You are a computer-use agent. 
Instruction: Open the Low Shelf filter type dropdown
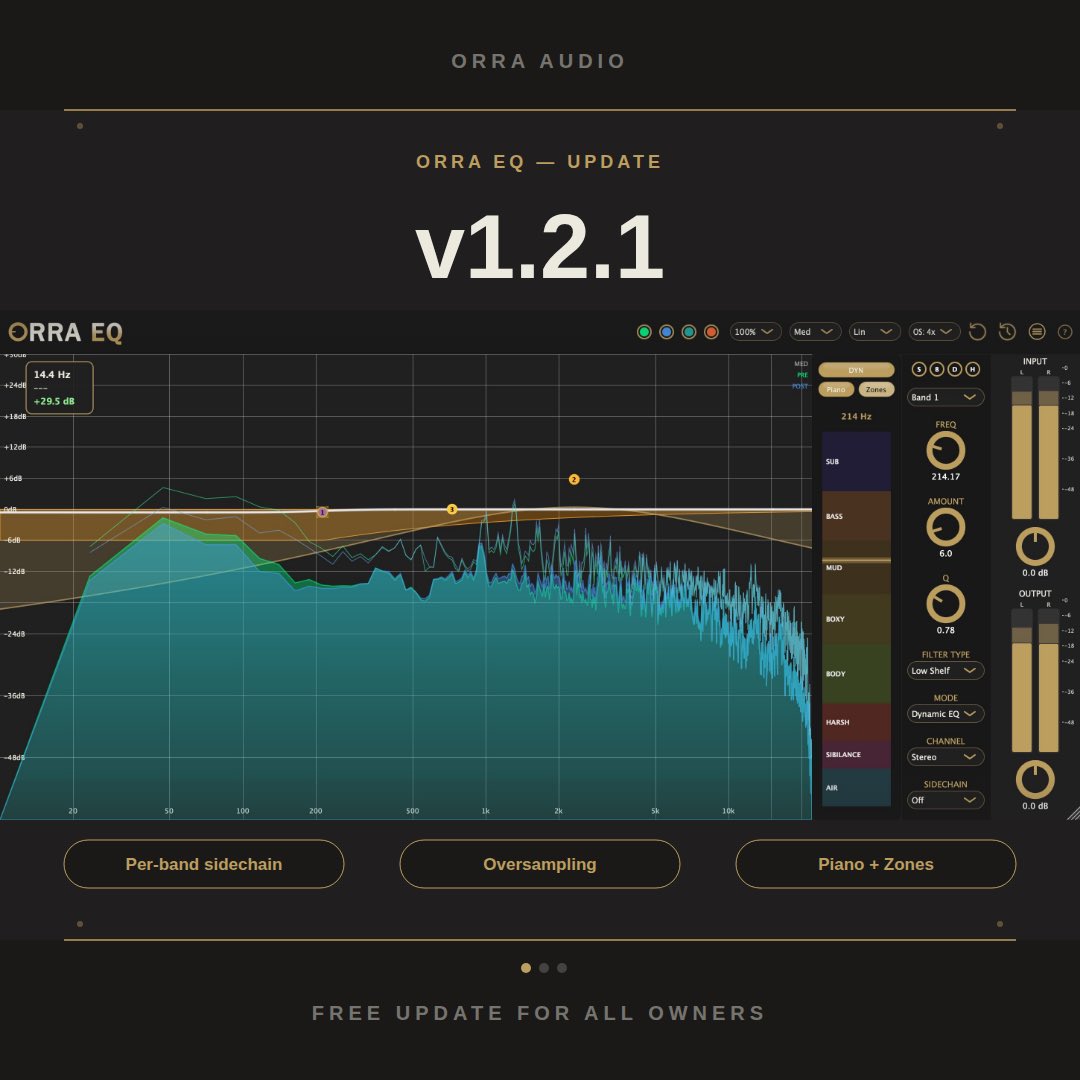946,671
